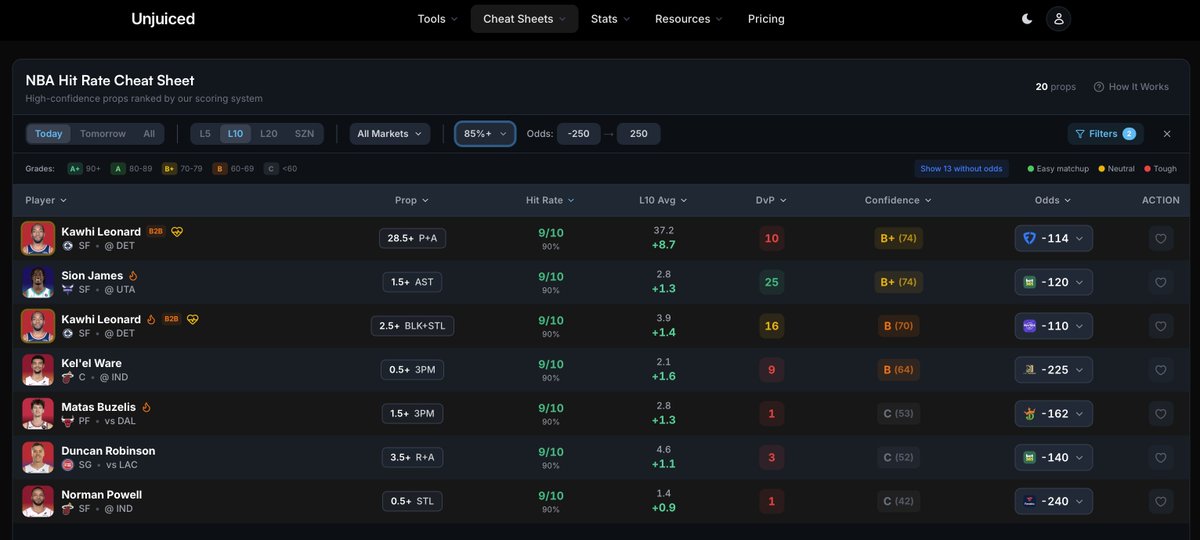Image resolution: width=1200 pixels, height=540 pixels.
Task: Select the Today date filter
Action: click(49, 134)
